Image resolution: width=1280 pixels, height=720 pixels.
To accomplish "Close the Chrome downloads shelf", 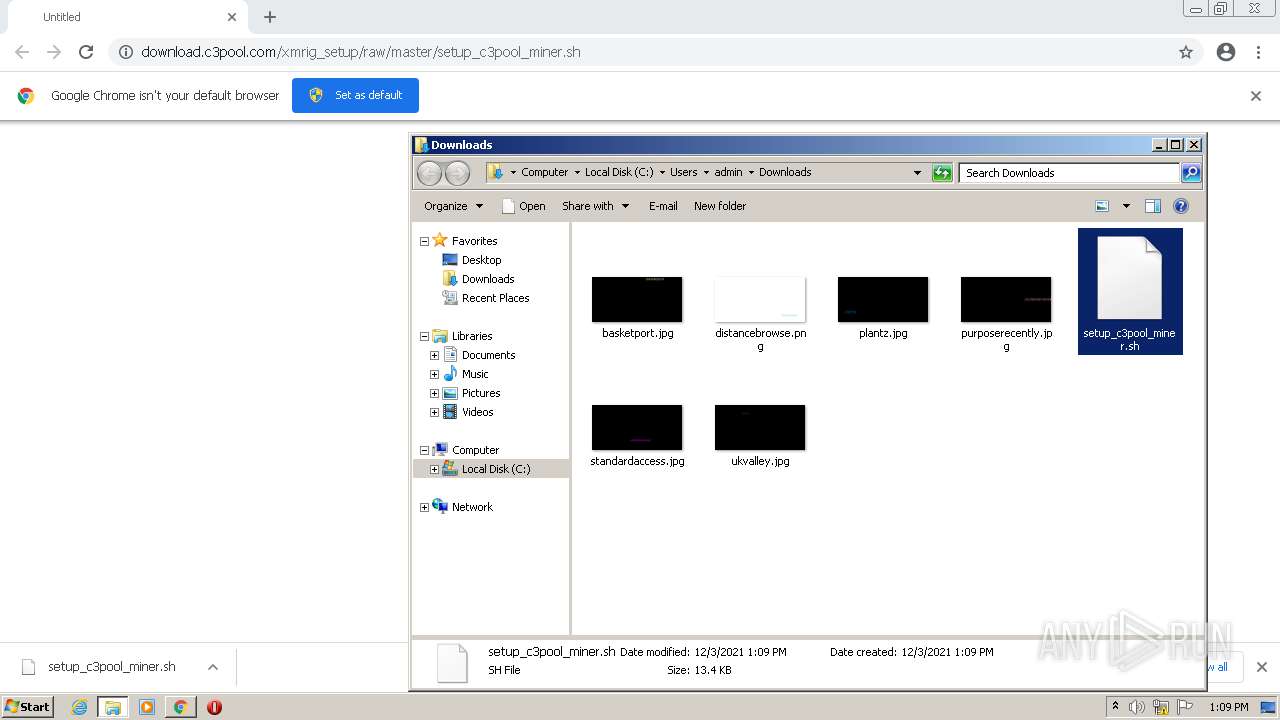I will pos(1261,667).
